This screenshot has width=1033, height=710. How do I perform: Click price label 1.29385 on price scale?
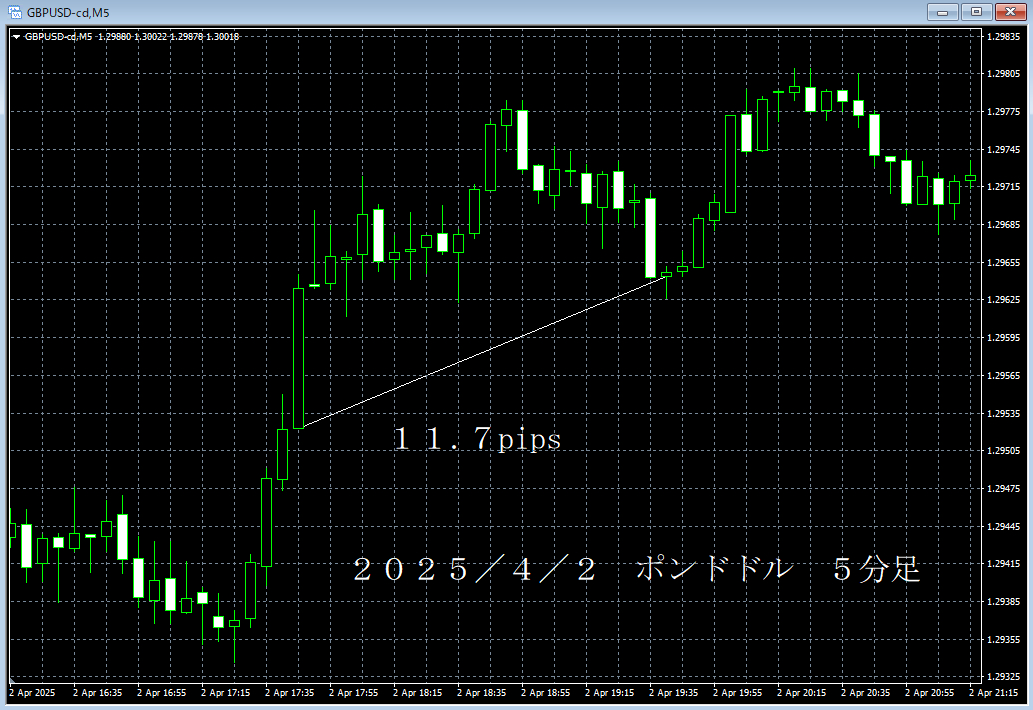point(1003,601)
